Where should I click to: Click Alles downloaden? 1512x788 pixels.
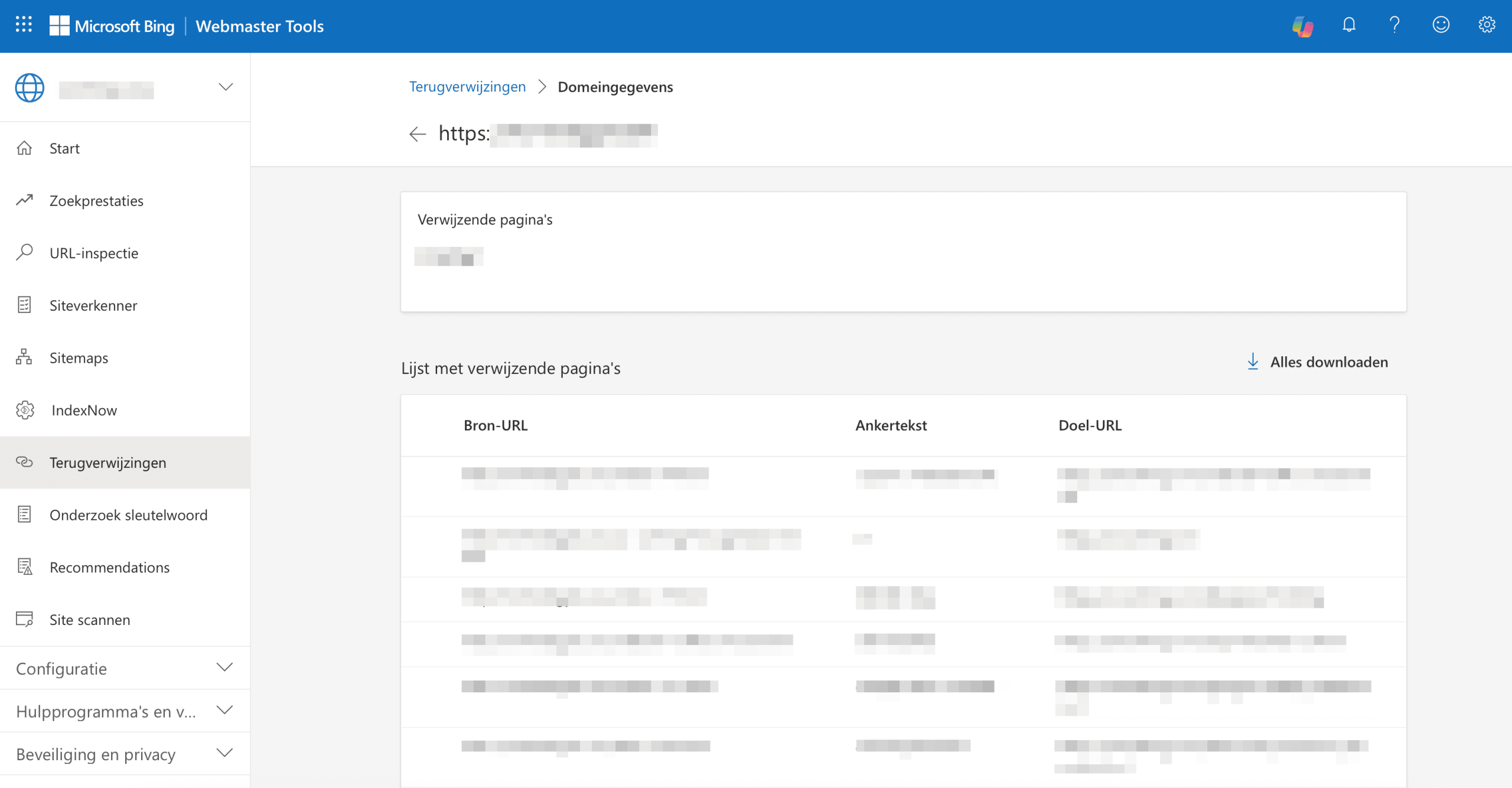click(1317, 362)
